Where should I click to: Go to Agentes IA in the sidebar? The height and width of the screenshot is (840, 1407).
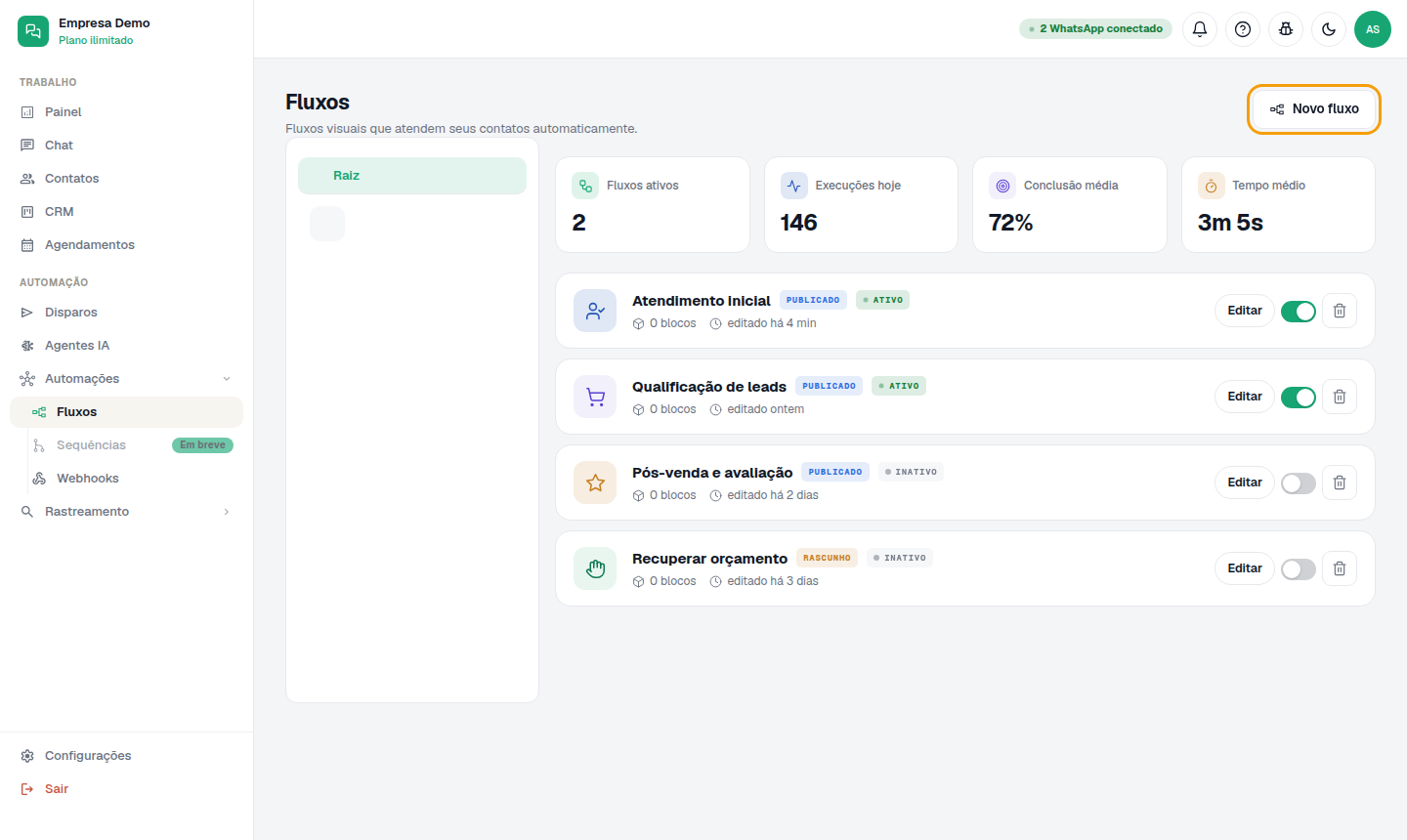click(x=127, y=346)
